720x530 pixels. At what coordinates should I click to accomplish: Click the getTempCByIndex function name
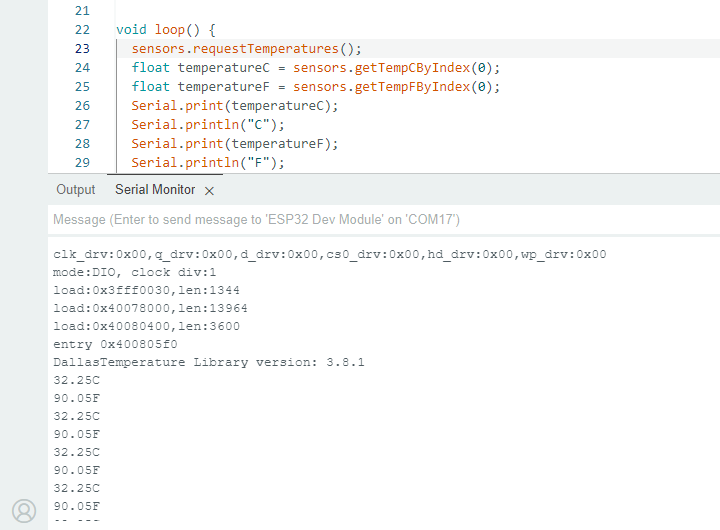pos(410,68)
